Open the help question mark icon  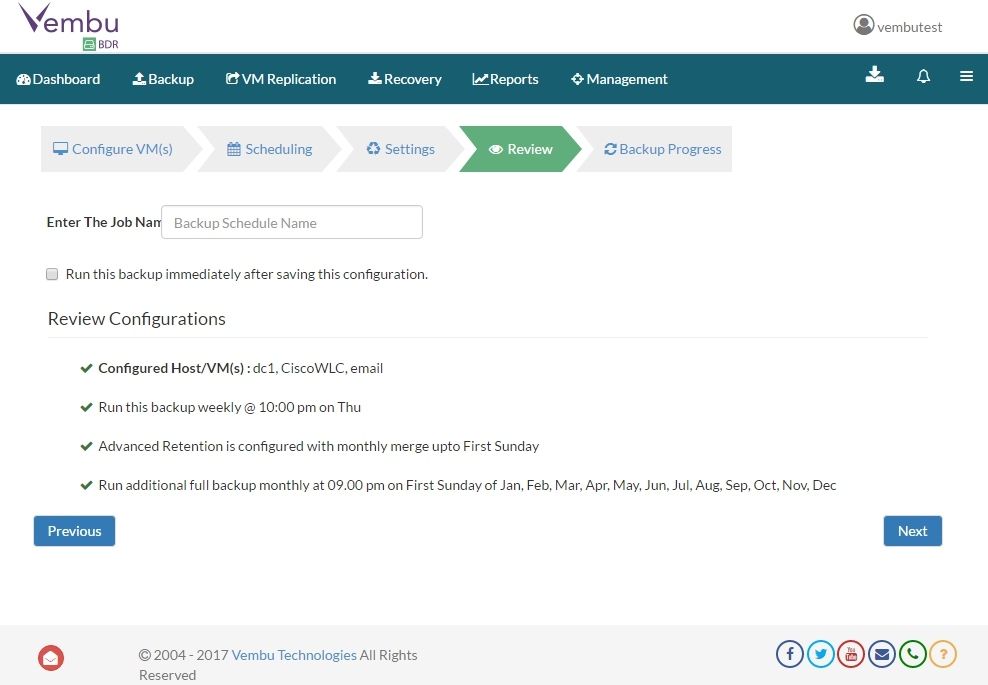click(943, 654)
